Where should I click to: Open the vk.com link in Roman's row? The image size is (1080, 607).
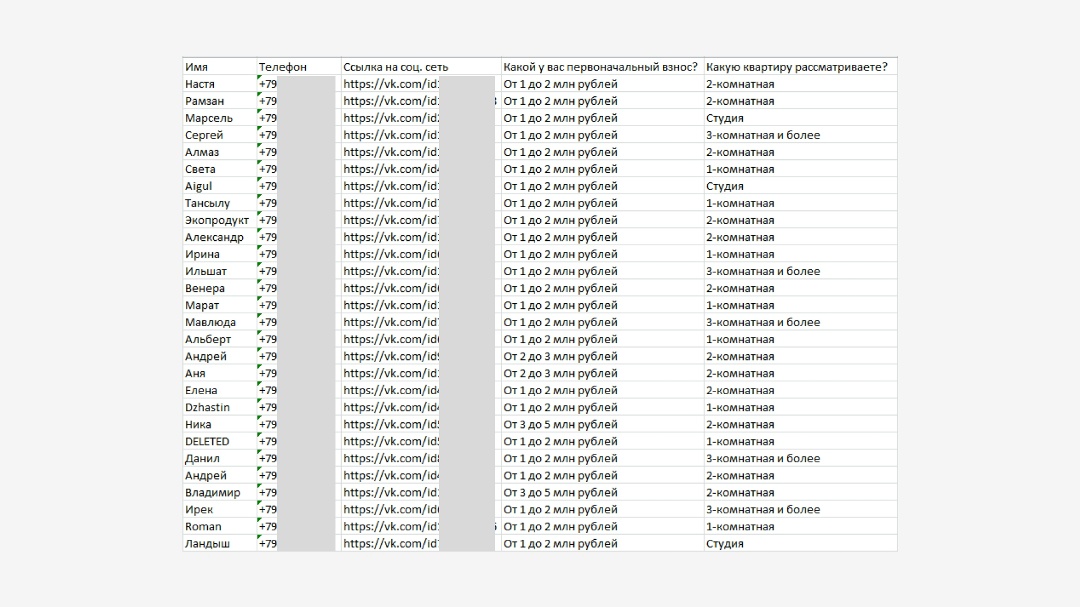(x=391, y=526)
